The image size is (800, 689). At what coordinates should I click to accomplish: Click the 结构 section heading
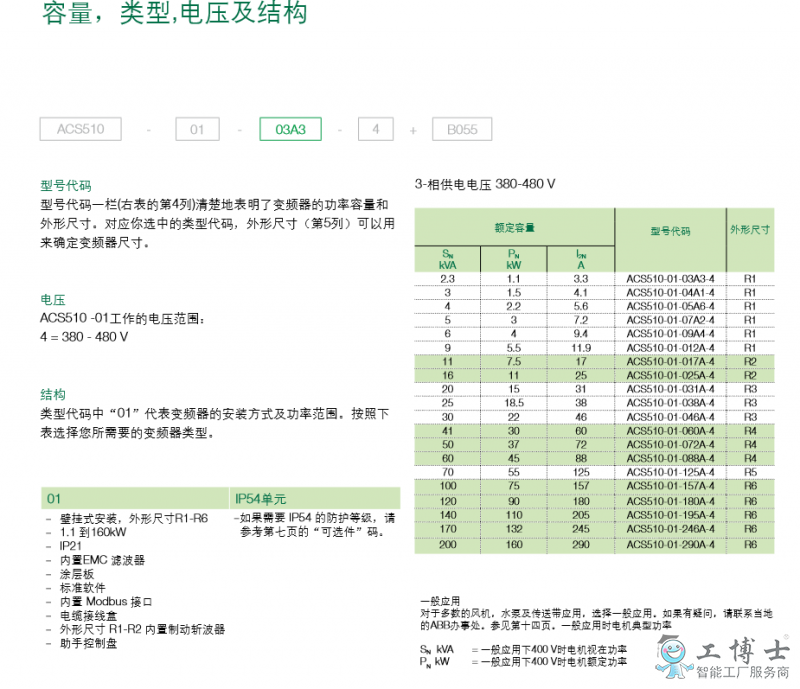click(x=53, y=395)
